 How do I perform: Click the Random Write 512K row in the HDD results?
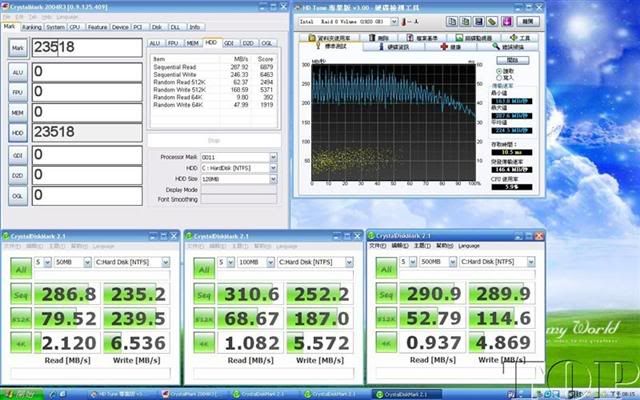213,90
